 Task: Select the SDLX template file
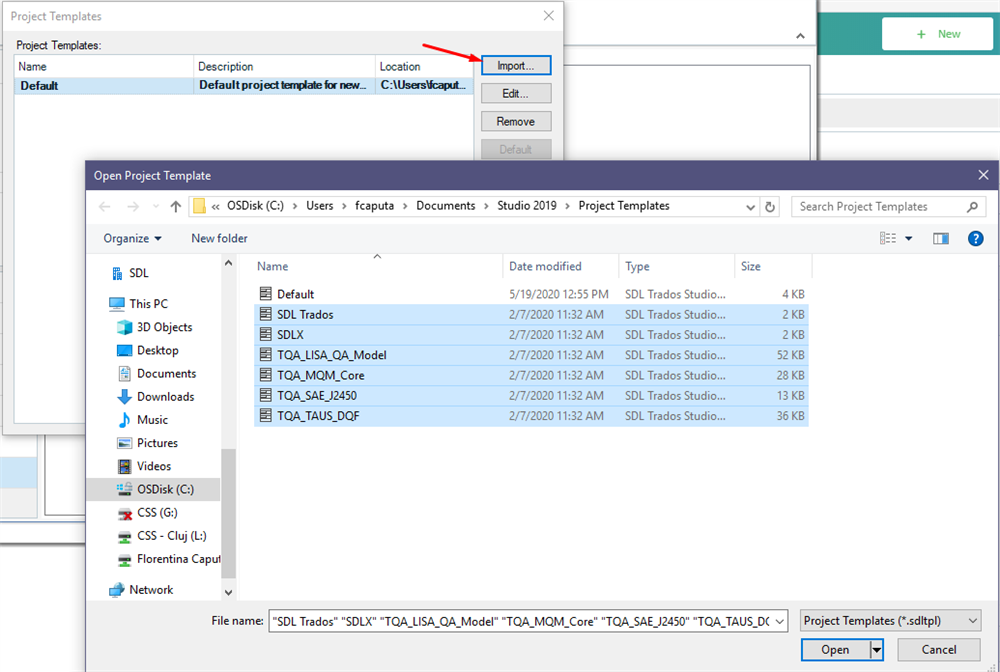(531, 335)
